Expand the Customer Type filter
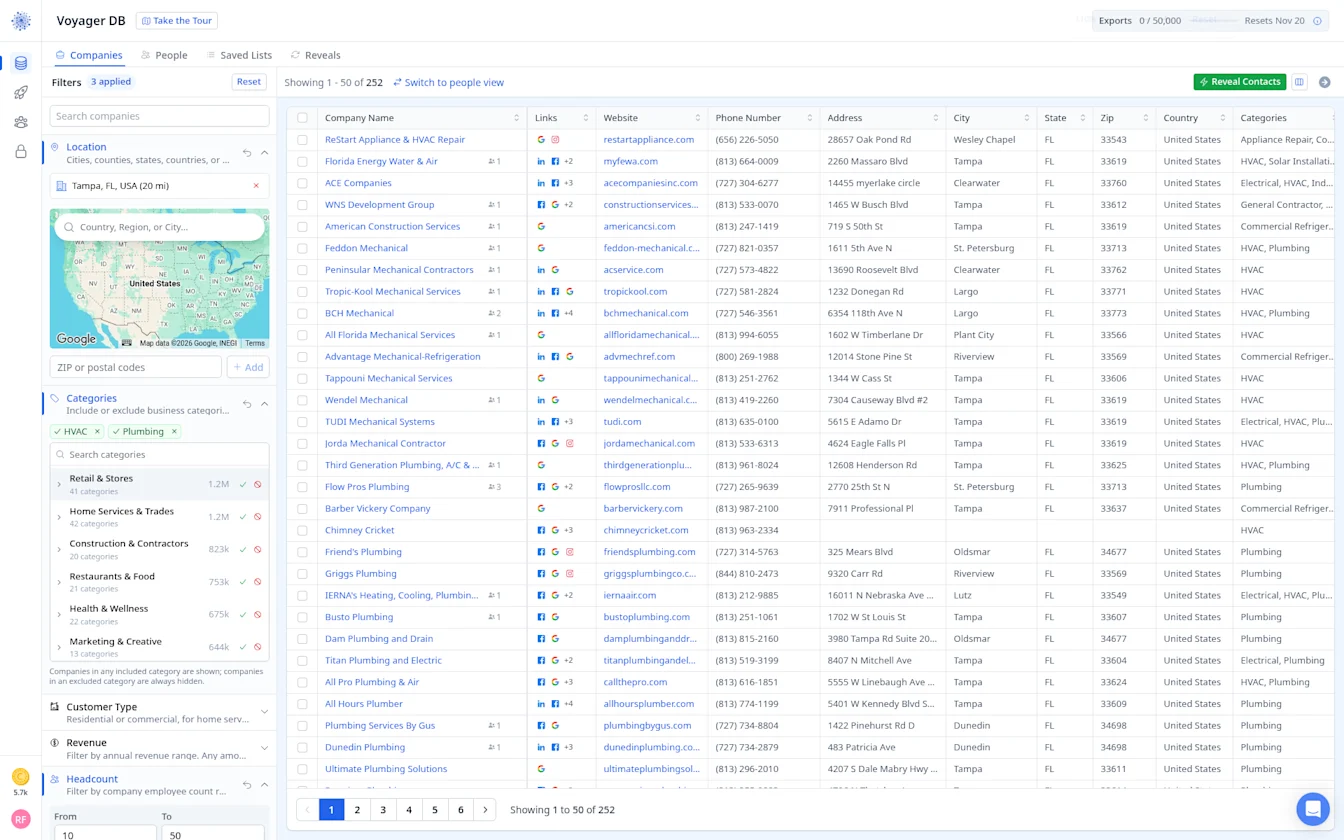The image size is (1344, 840). 264,712
